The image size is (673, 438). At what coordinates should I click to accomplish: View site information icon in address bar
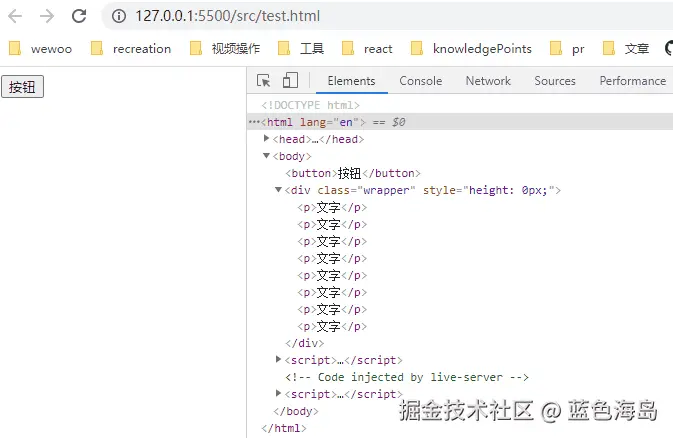119,16
